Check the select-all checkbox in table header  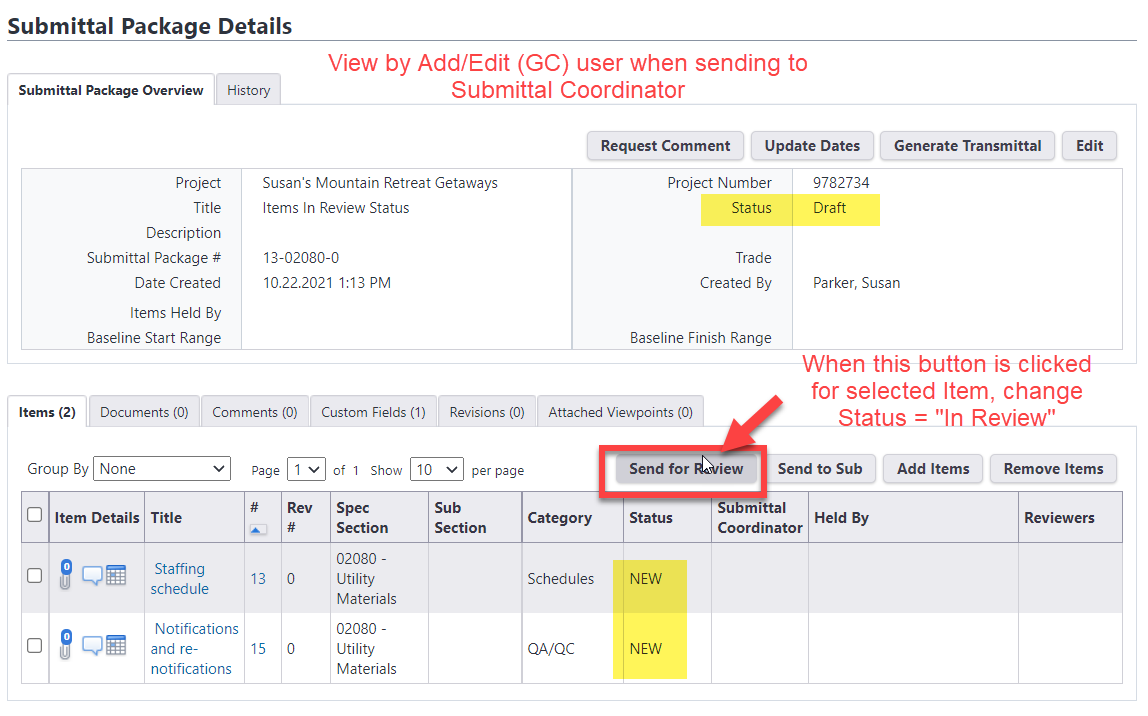click(35, 515)
